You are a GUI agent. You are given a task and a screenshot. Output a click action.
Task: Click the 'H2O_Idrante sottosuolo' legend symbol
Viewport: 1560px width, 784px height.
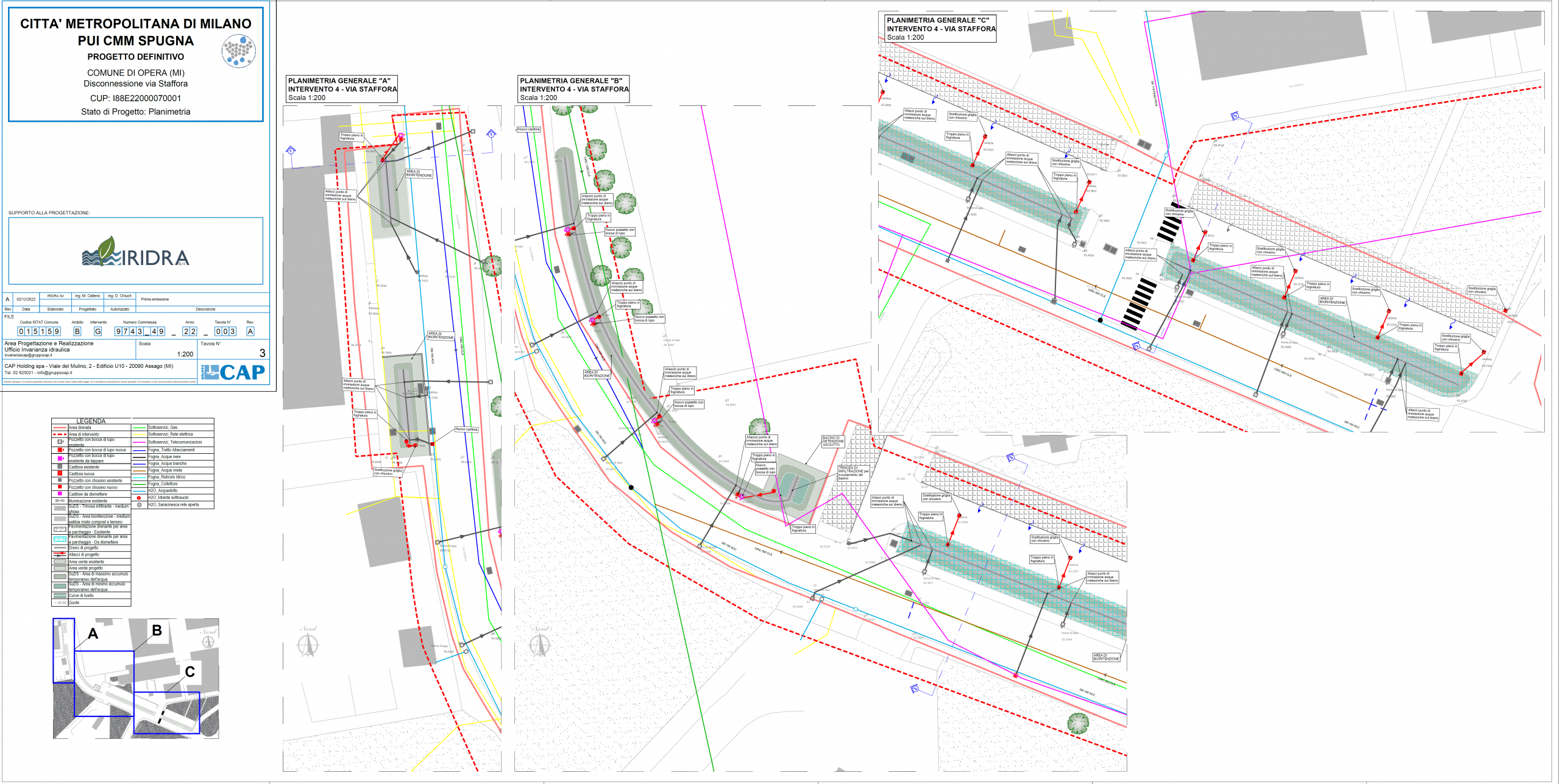click(139, 498)
